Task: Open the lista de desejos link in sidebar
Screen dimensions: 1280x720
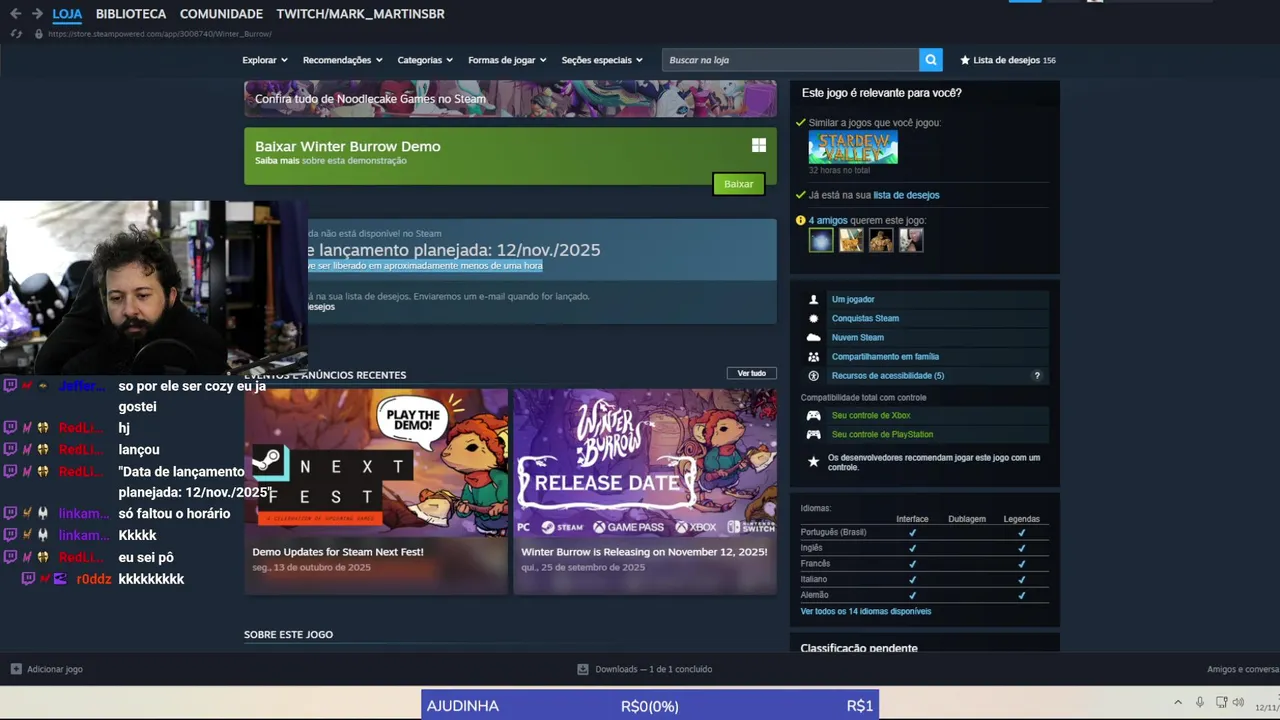Action: pos(906,195)
